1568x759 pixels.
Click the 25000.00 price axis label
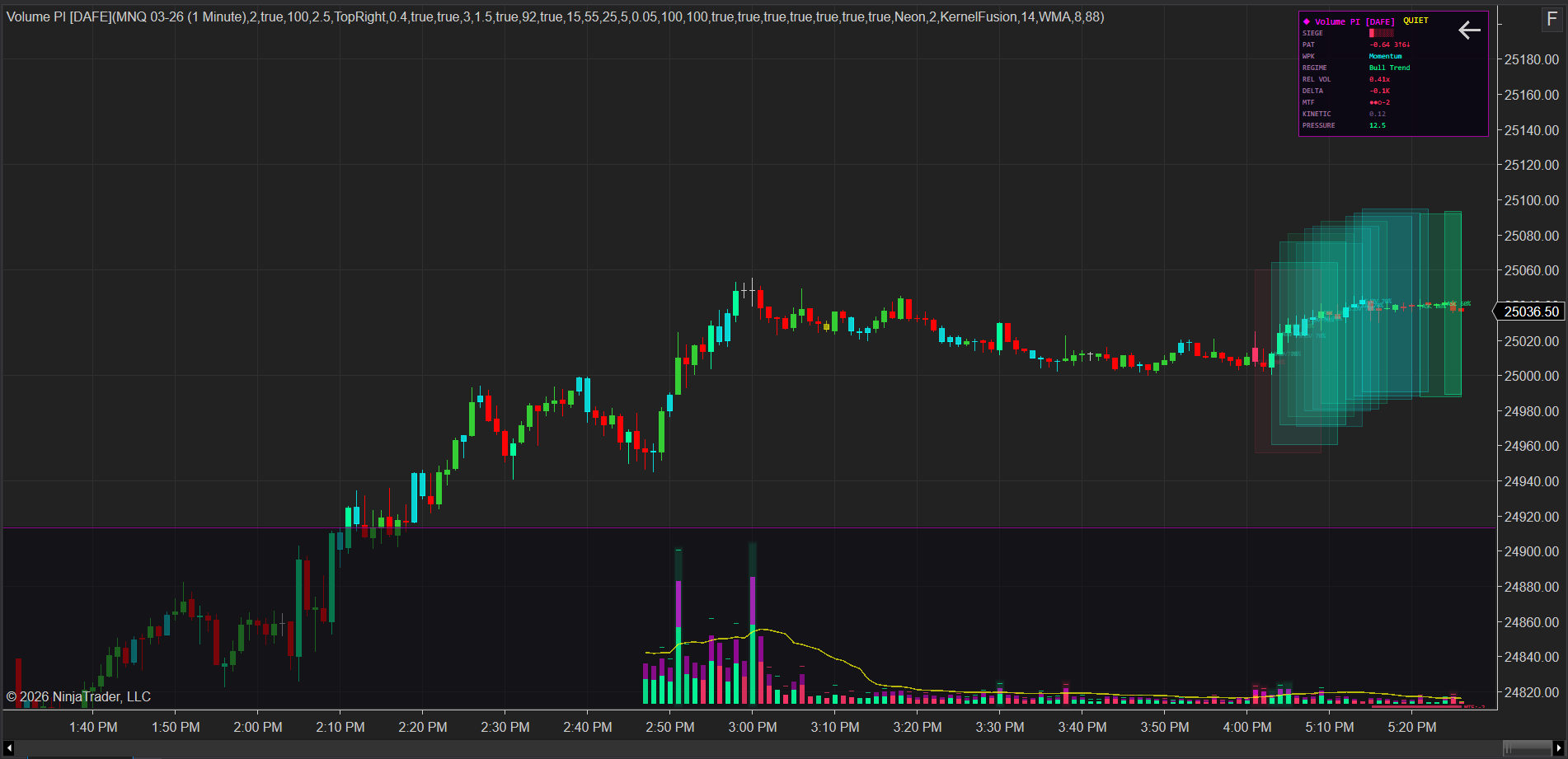[1531, 376]
